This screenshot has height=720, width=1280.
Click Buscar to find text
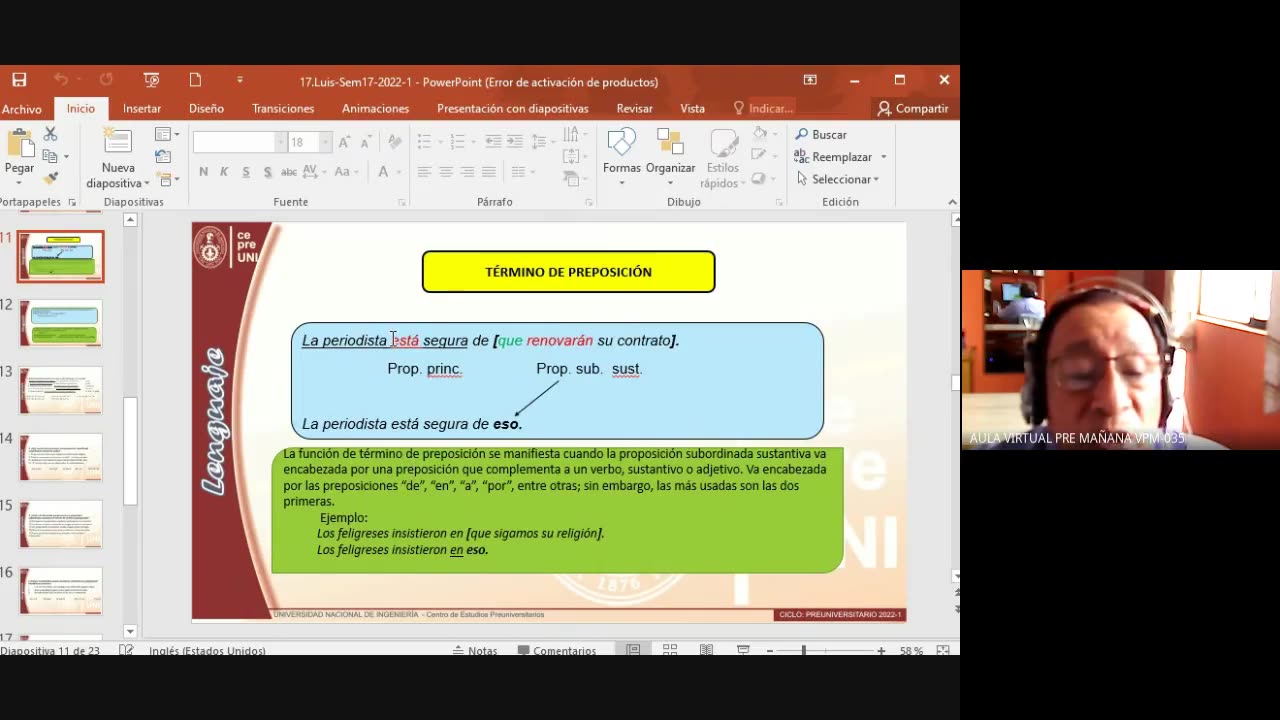point(821,134)
